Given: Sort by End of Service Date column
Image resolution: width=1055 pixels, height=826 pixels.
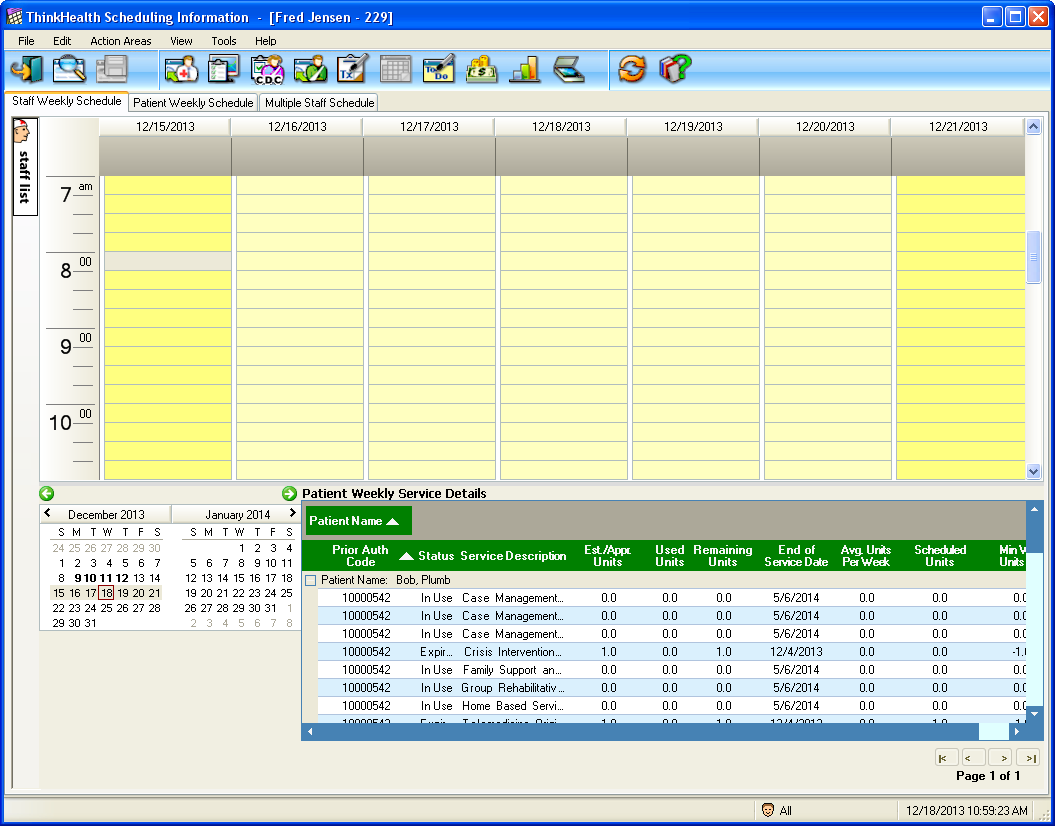Looking at the screenshot, I should tap(797, 556).
